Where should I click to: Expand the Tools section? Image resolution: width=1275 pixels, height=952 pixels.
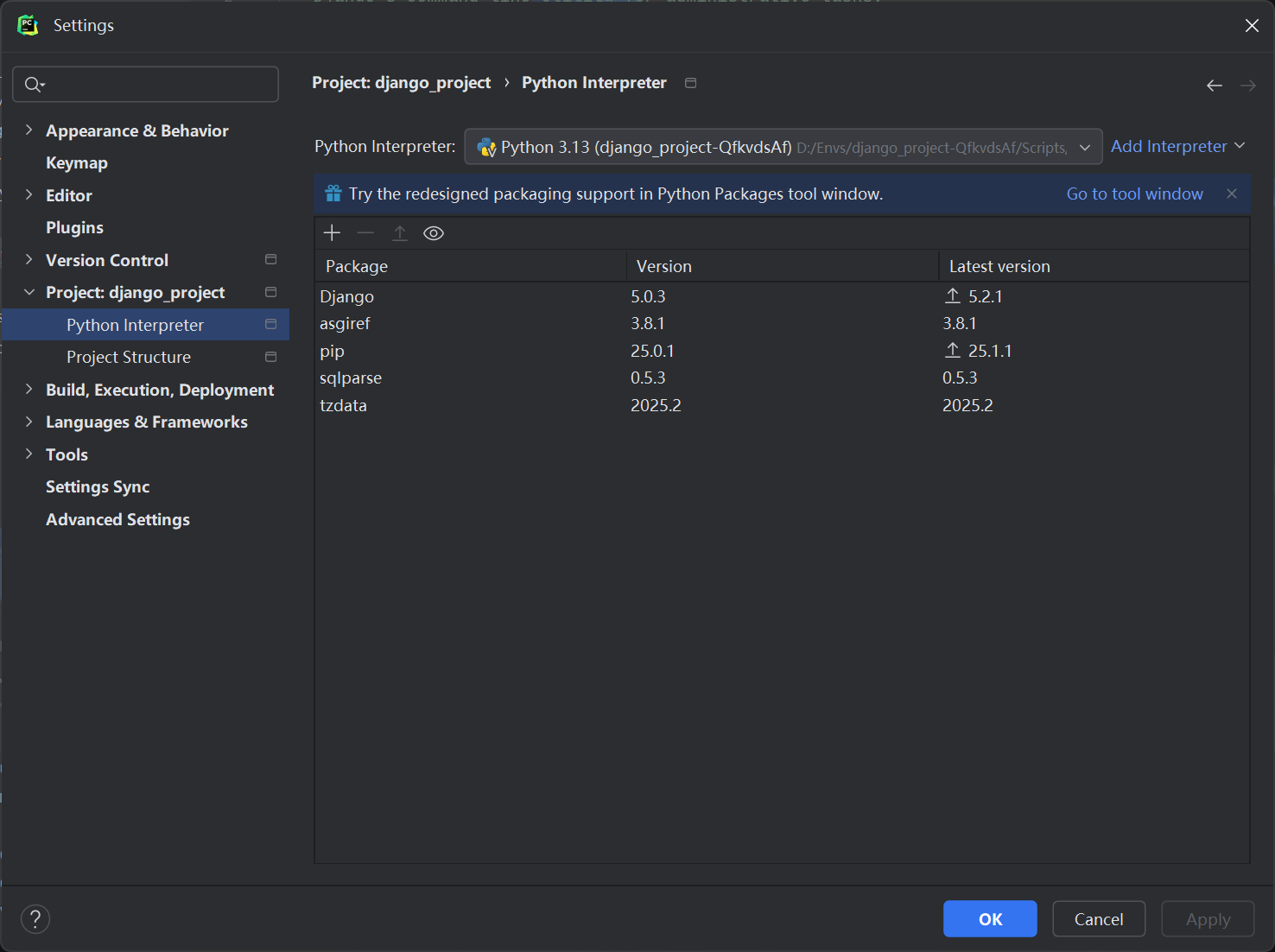tap(29, 454)
